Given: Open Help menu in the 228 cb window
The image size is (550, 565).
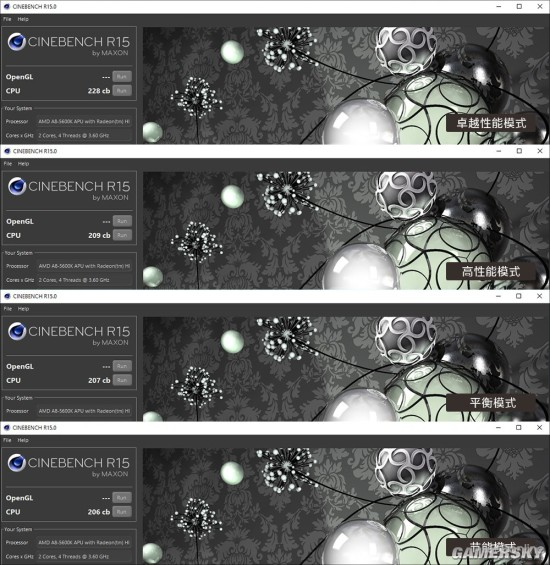Looking at the screenshot, I should coord(23,19).
